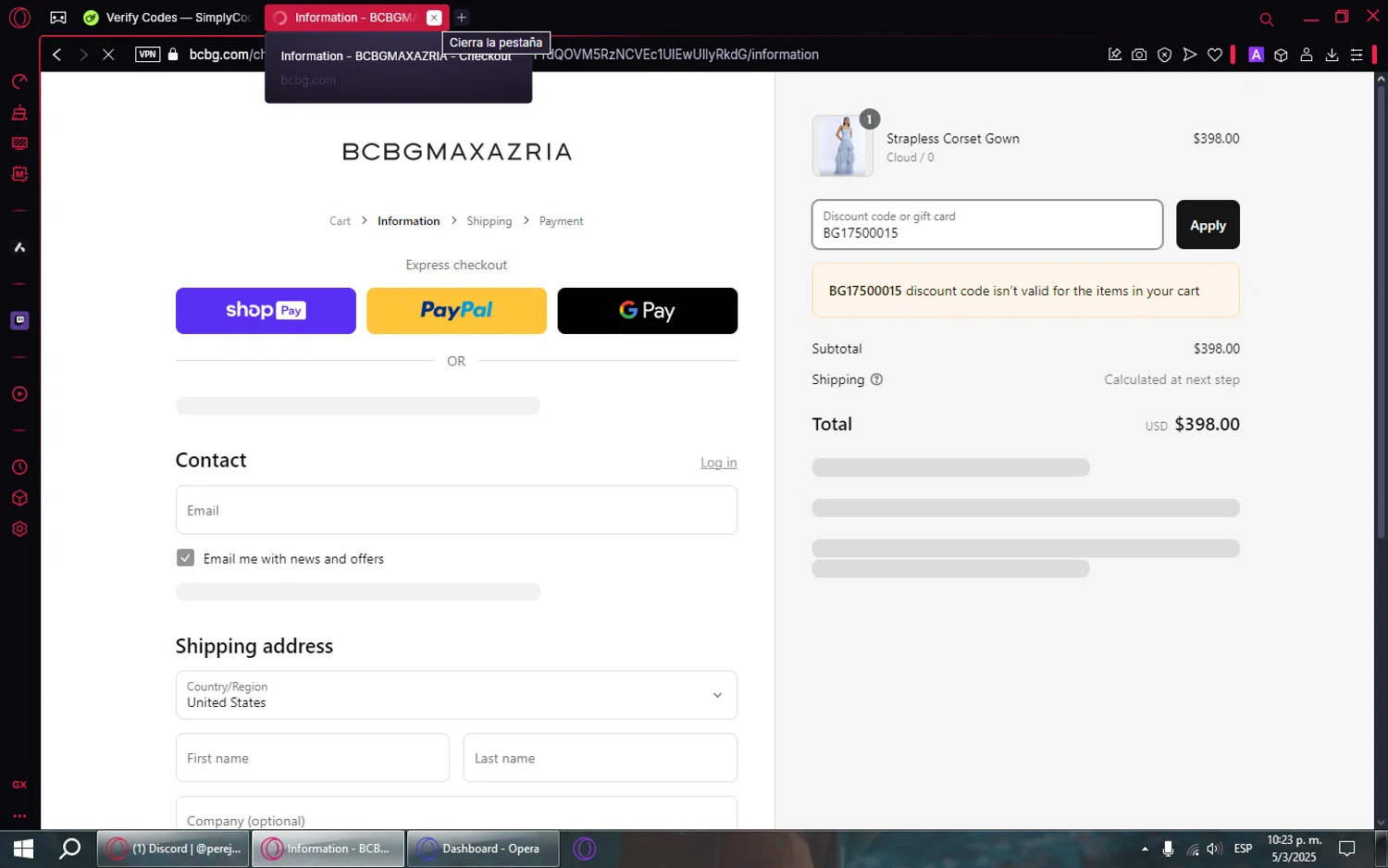This screenshot has height=868, width=1388.
Task: Open Windows taskbar search
Action: (69, 849)
